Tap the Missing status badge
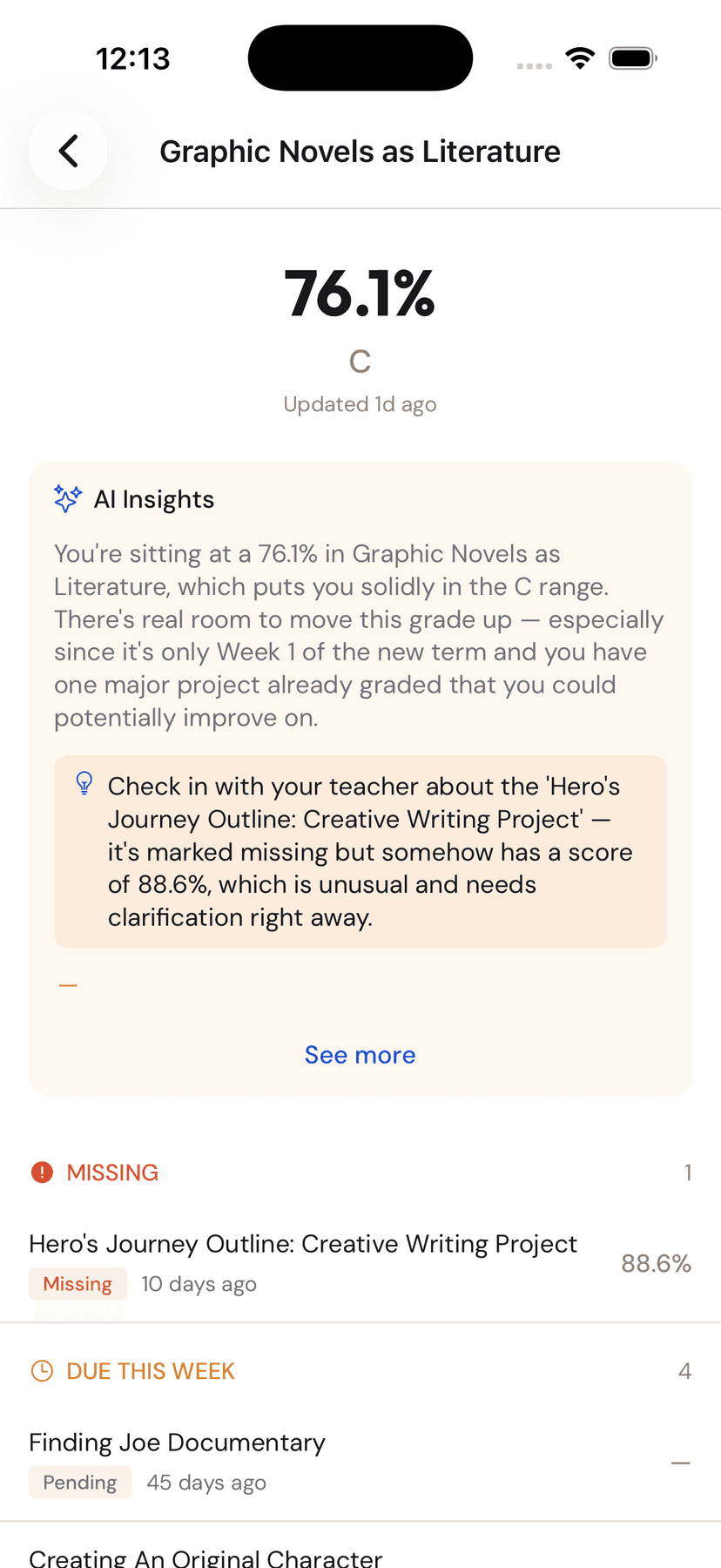This screenshot has height=1568, width=721. 77,1284
